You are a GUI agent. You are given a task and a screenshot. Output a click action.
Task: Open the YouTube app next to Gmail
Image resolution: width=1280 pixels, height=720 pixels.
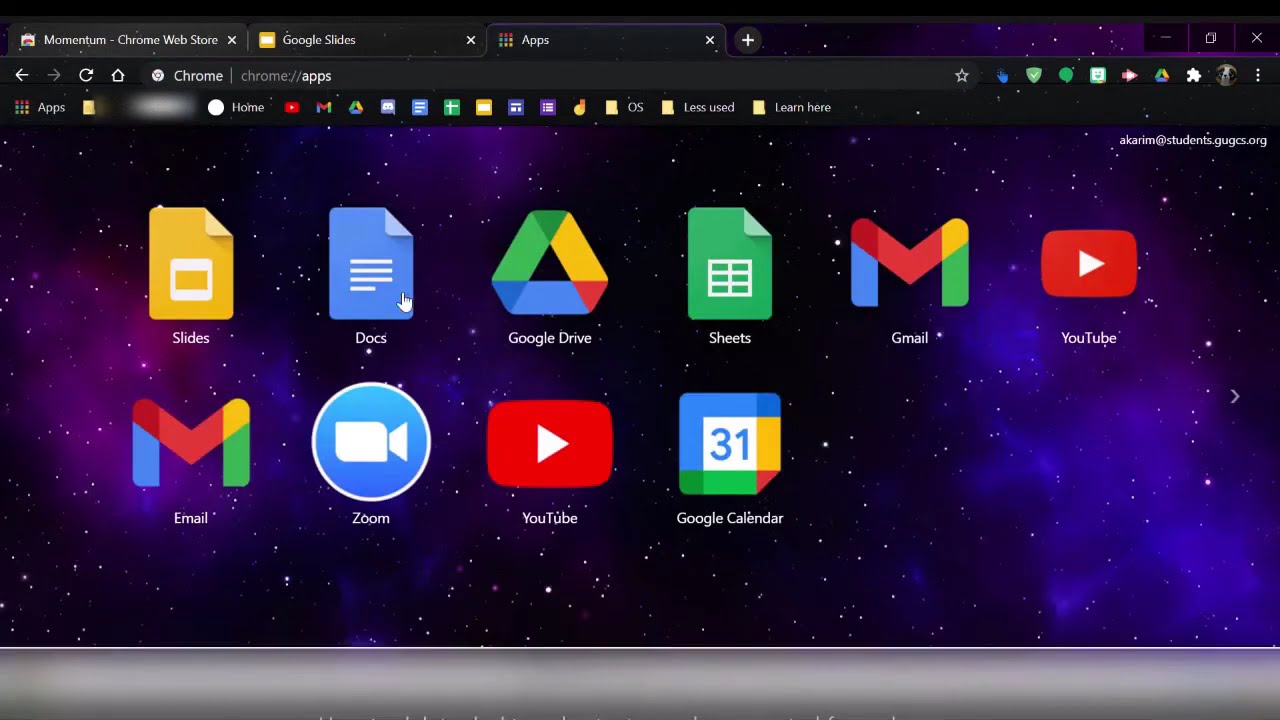(x=1089, y=263)
